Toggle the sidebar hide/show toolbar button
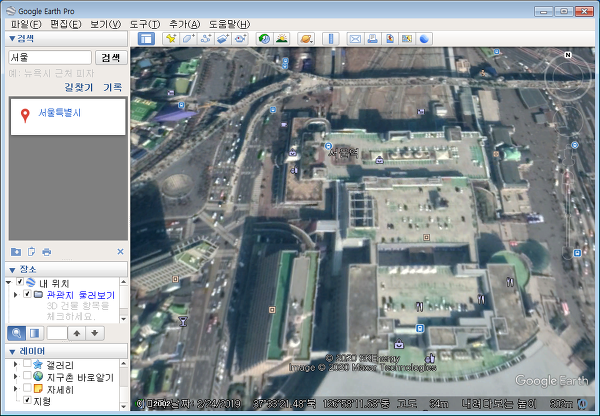The width and height of the screenshot is (600, 416). pyautogui.click(x=146, y=39)
